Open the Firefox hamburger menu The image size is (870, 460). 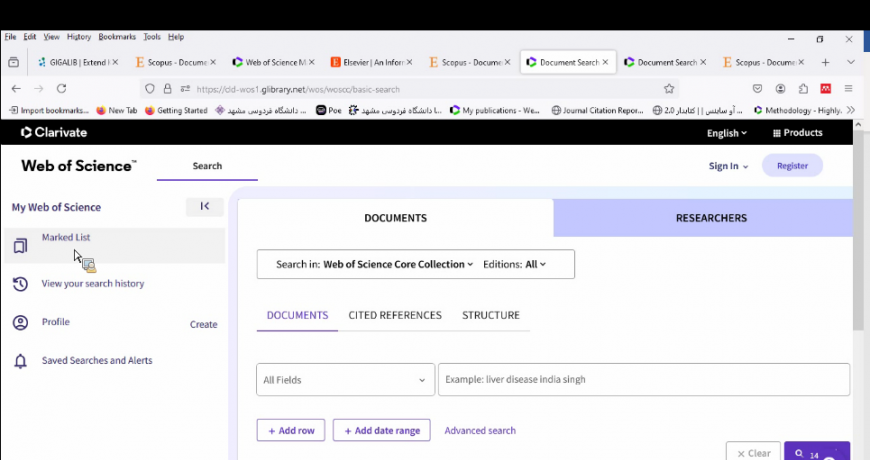tap(848, 89)
